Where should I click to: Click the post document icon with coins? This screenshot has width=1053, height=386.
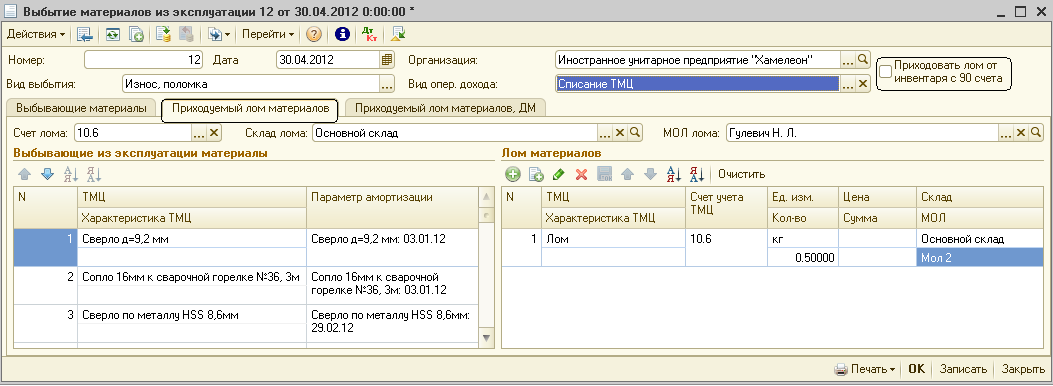[x=163, y=34]
